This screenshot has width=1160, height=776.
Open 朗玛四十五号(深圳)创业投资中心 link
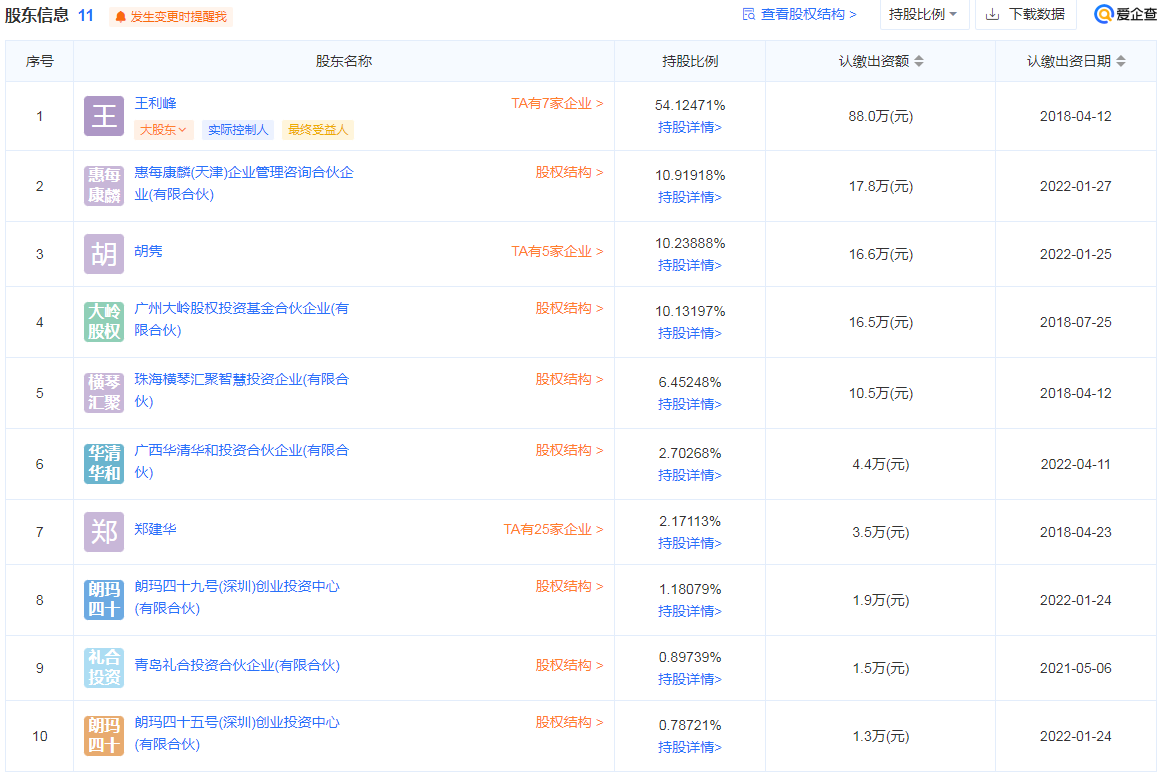(x=237, y=733)
